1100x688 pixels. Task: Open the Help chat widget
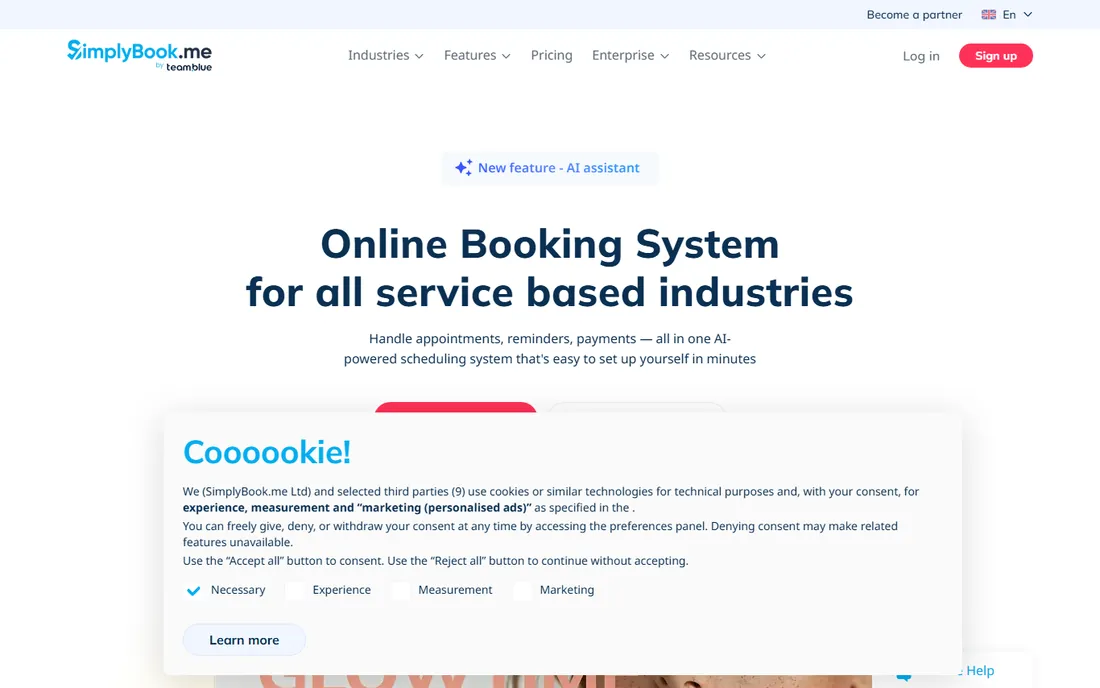pos(961,670)
